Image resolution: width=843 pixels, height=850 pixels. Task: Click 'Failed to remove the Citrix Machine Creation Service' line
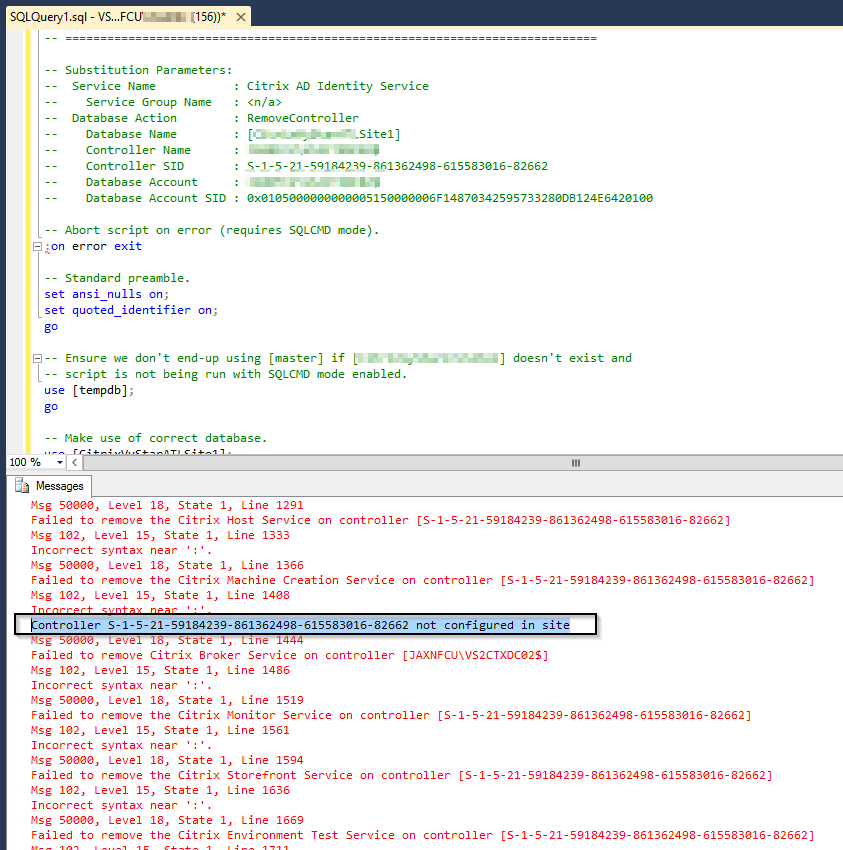point(422,581)
